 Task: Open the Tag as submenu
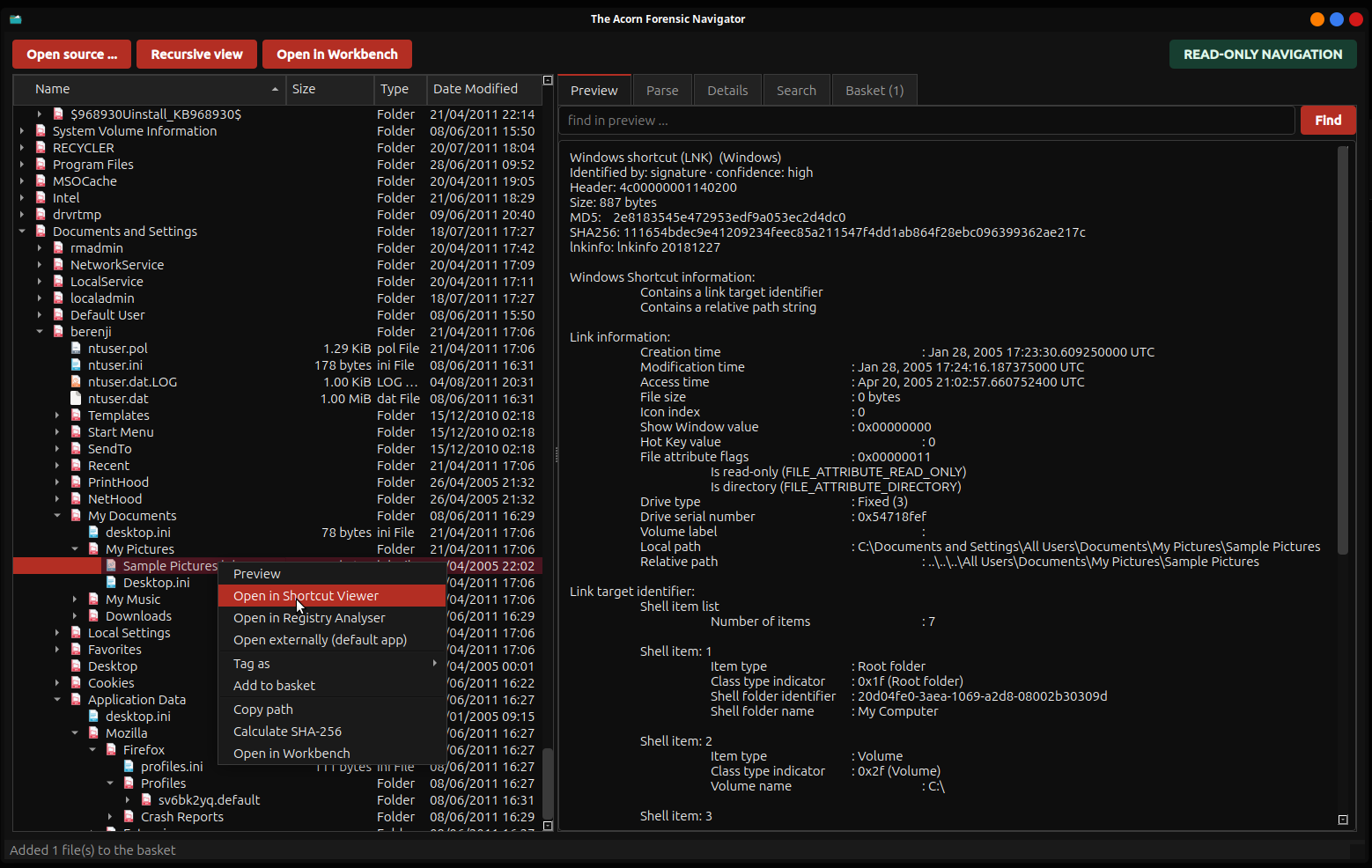[x=331, y=664]
